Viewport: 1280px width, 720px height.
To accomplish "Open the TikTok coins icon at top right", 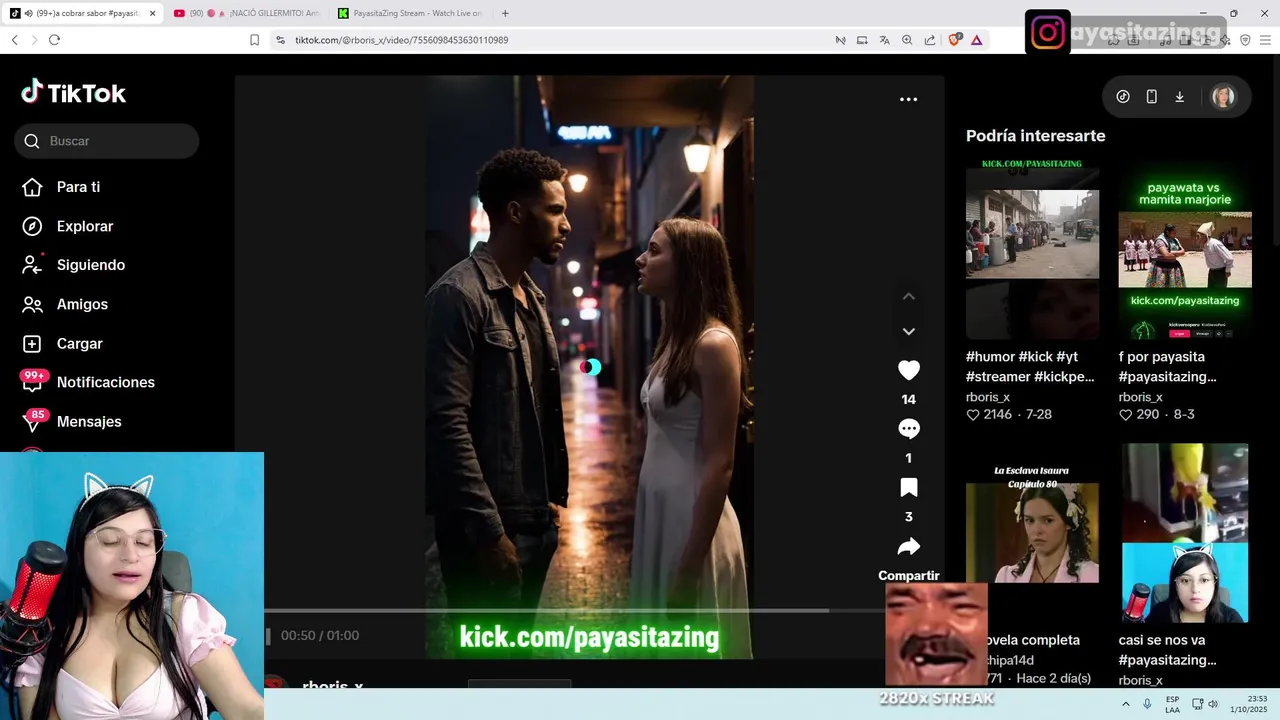I will (x=1123, y=97).
